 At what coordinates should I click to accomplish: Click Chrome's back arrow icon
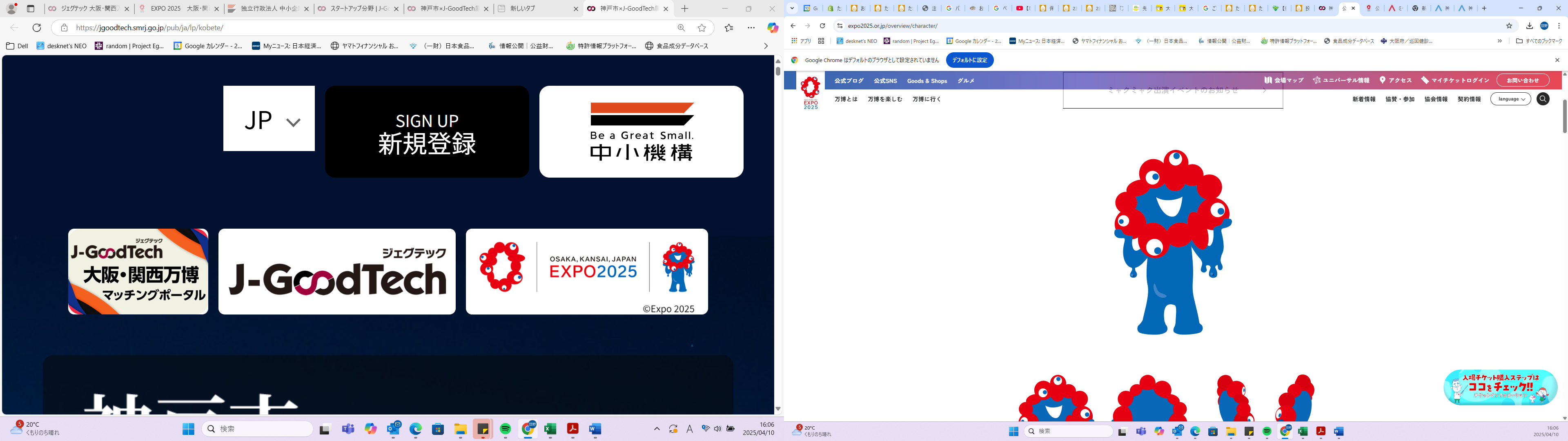click(793, 26)
